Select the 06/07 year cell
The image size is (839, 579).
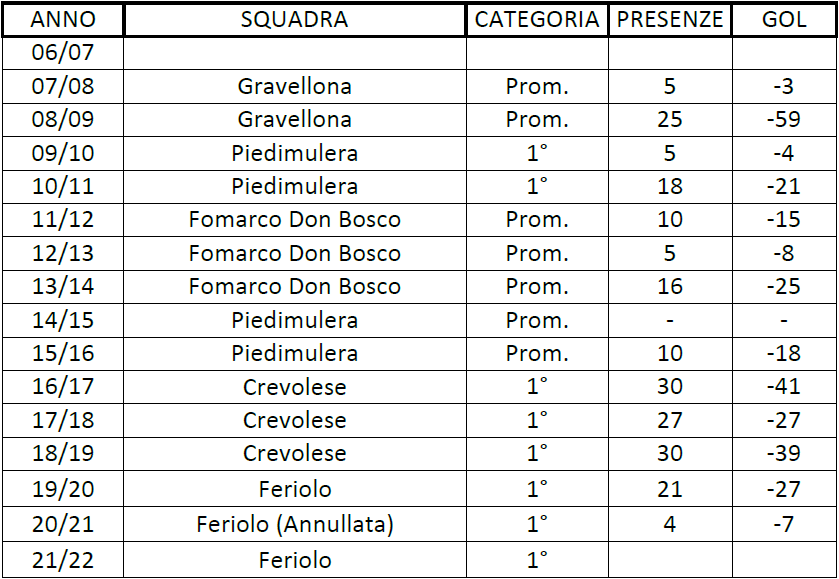63,52
